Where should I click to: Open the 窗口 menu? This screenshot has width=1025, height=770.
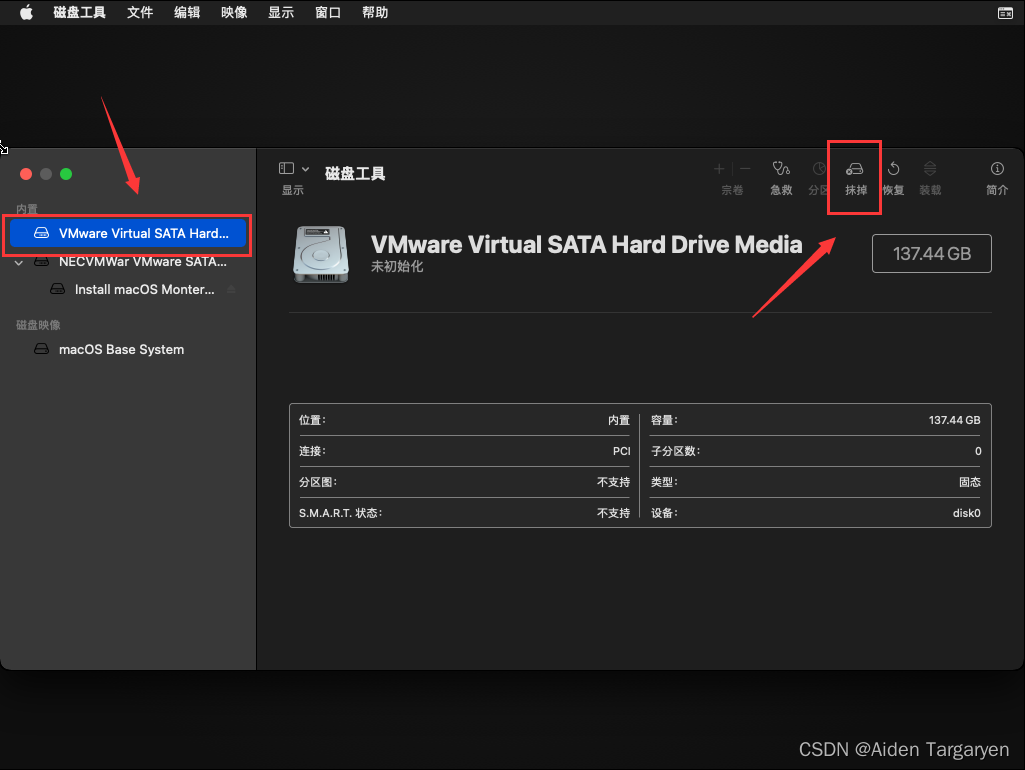pyautogui.click(x=328, y=12)
